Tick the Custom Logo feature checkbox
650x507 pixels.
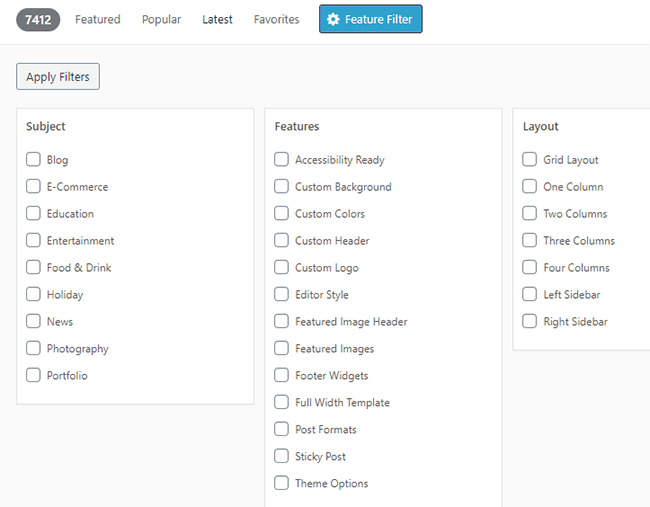click(282, 267)
